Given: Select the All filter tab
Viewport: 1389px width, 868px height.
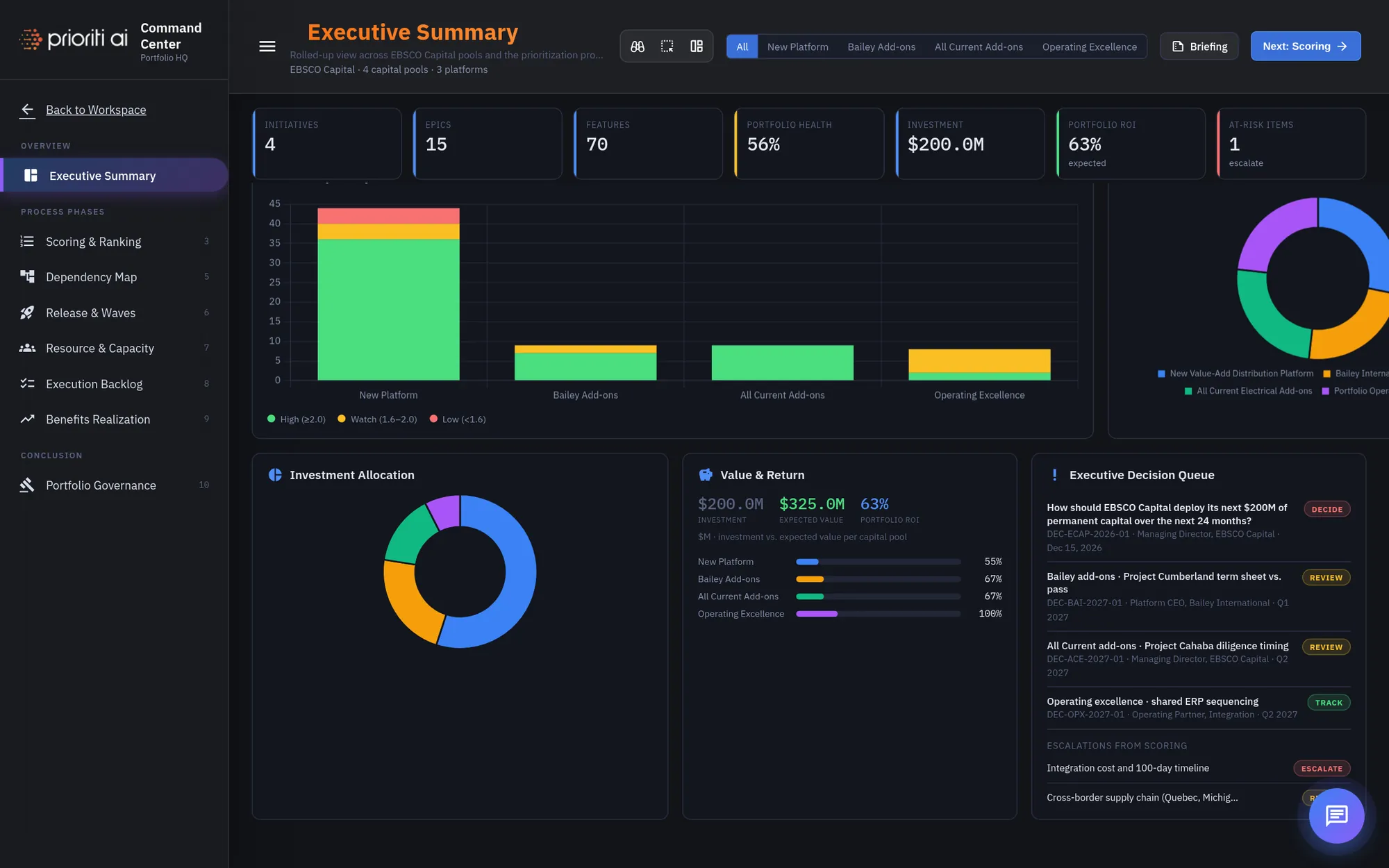Looking at the screenshot, I should tap(742, 47).
